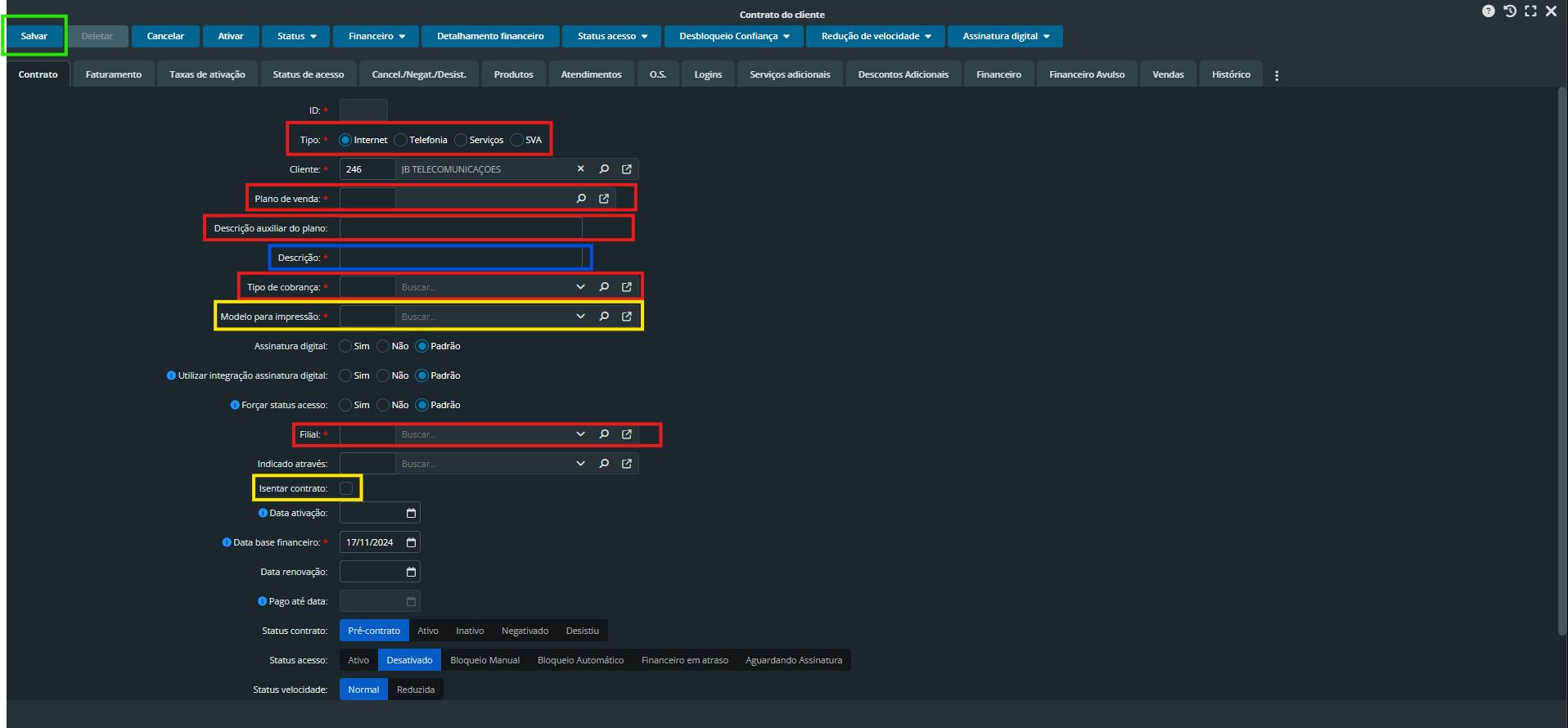Click the search magnifier in Plano de venda
Screen dimensions: 1568x728
[x=581, y=199]
